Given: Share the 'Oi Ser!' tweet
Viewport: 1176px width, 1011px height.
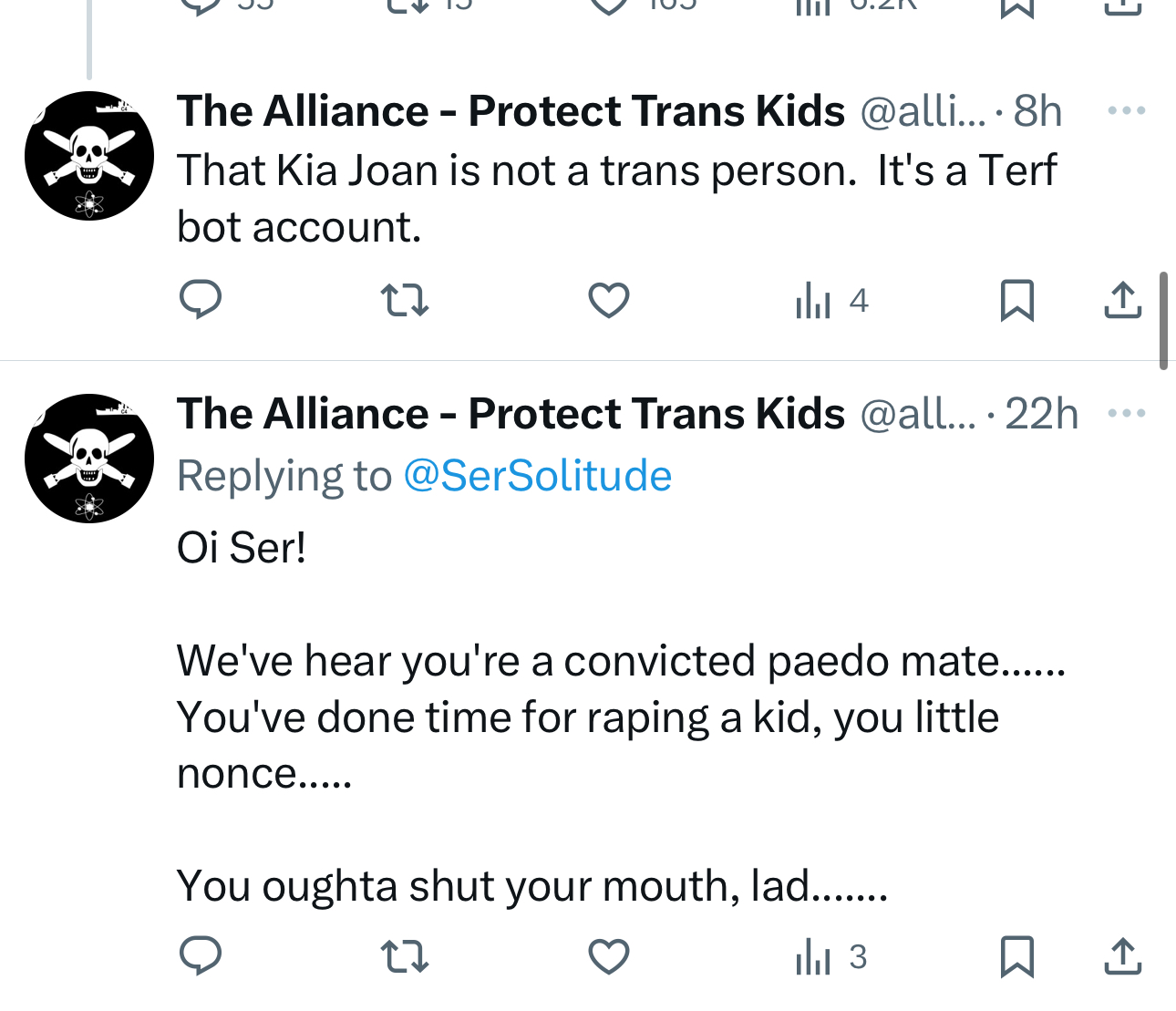Looking at the screenshot, I should [x=1122, y=956].
